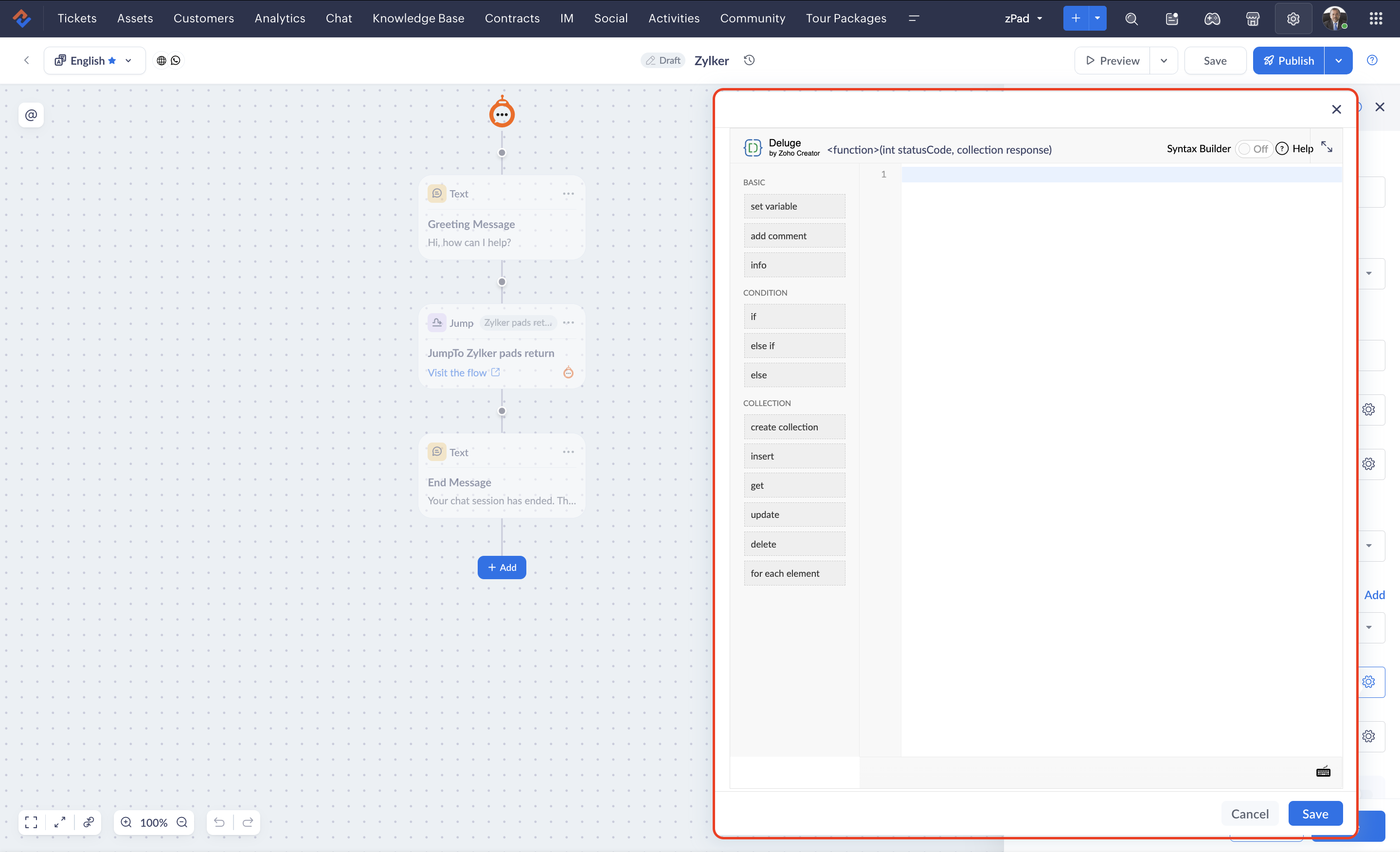Go to the Analytics tab
Image resolution: width=1400 pixels, height=852 pixels.
coord(280,19)
